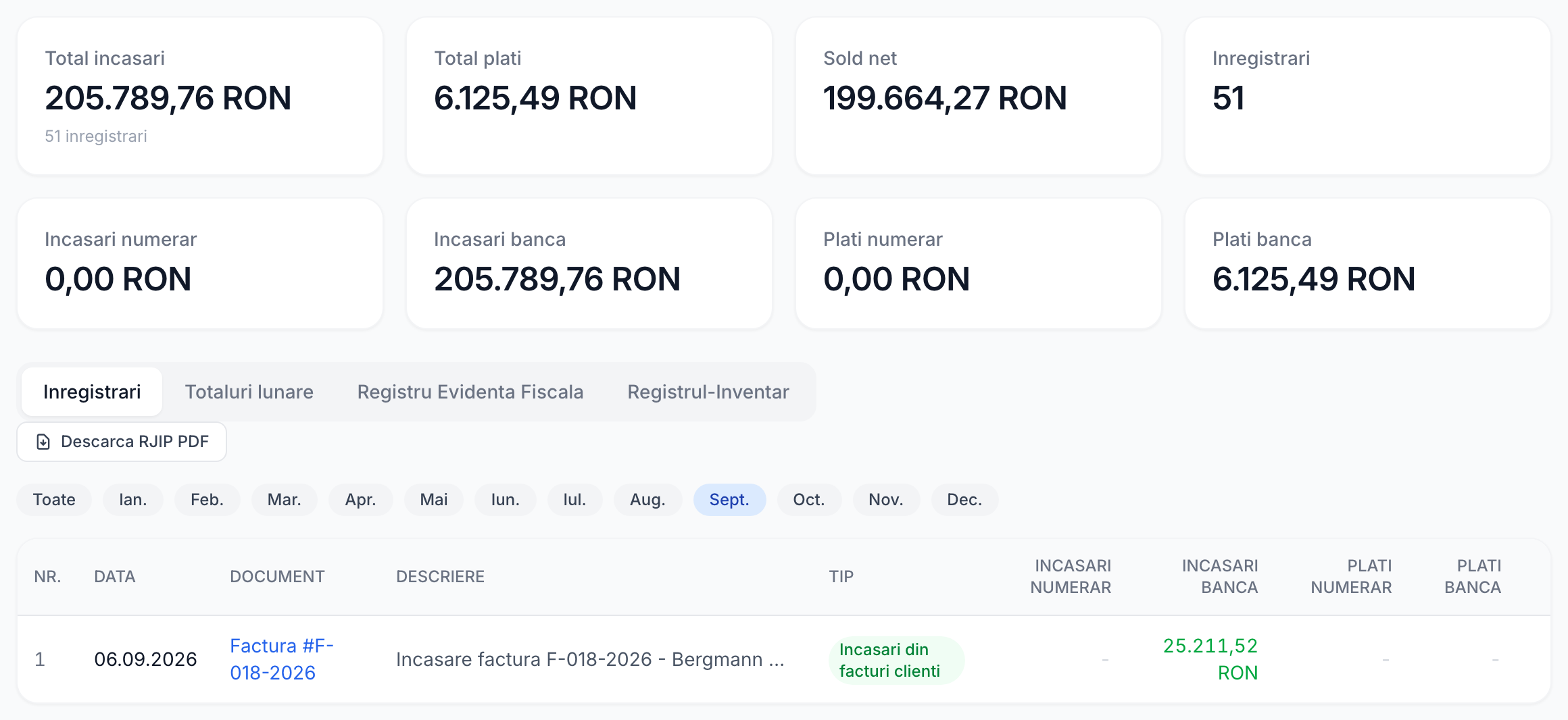Click the Plati banca card
The image size is (1568, 720).
click(x=1368, y=263)
